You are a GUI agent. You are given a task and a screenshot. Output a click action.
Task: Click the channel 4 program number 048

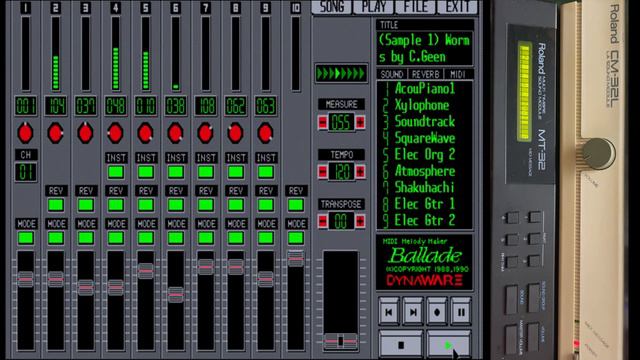(x=116, y=106)
